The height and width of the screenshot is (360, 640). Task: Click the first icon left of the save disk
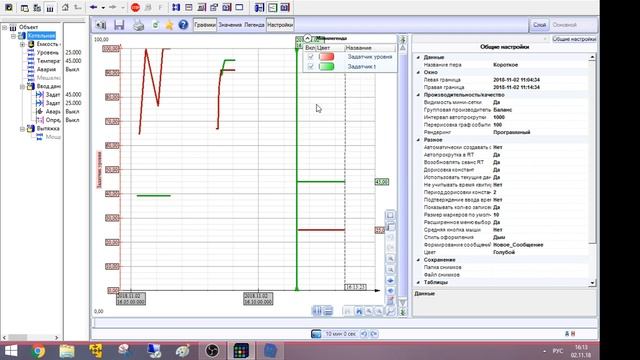pos(101,25)
